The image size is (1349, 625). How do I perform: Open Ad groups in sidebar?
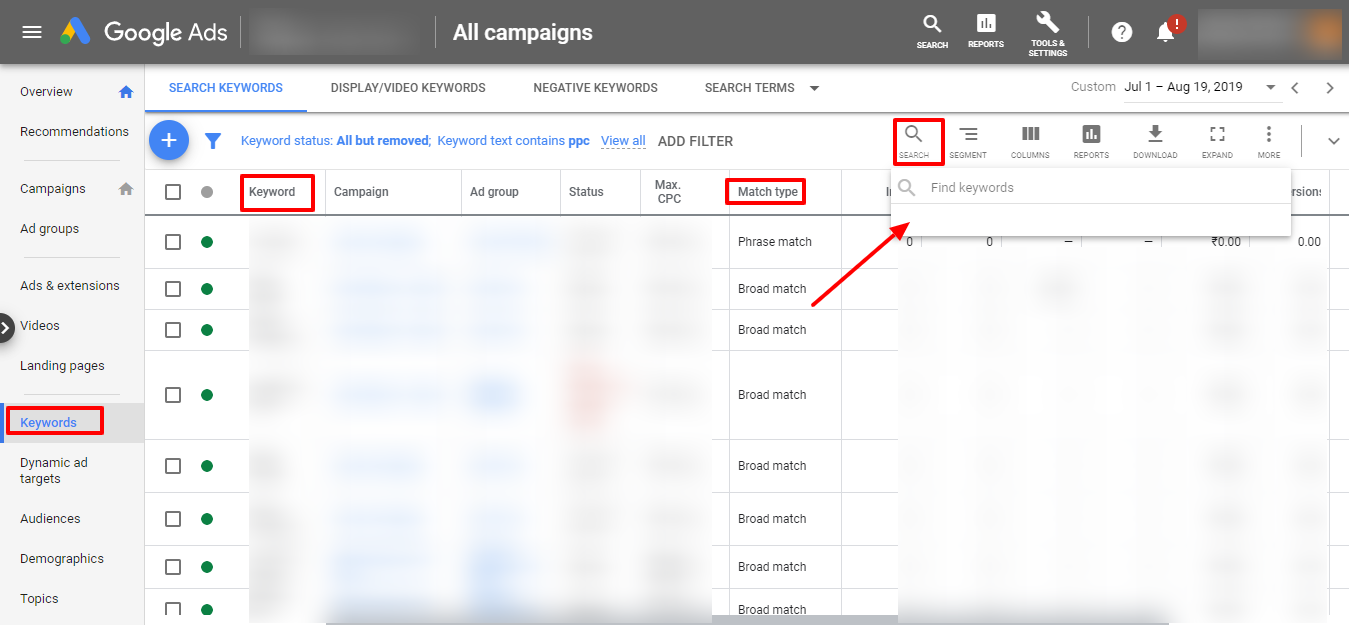pyautogui.click(x=49, y=229)
